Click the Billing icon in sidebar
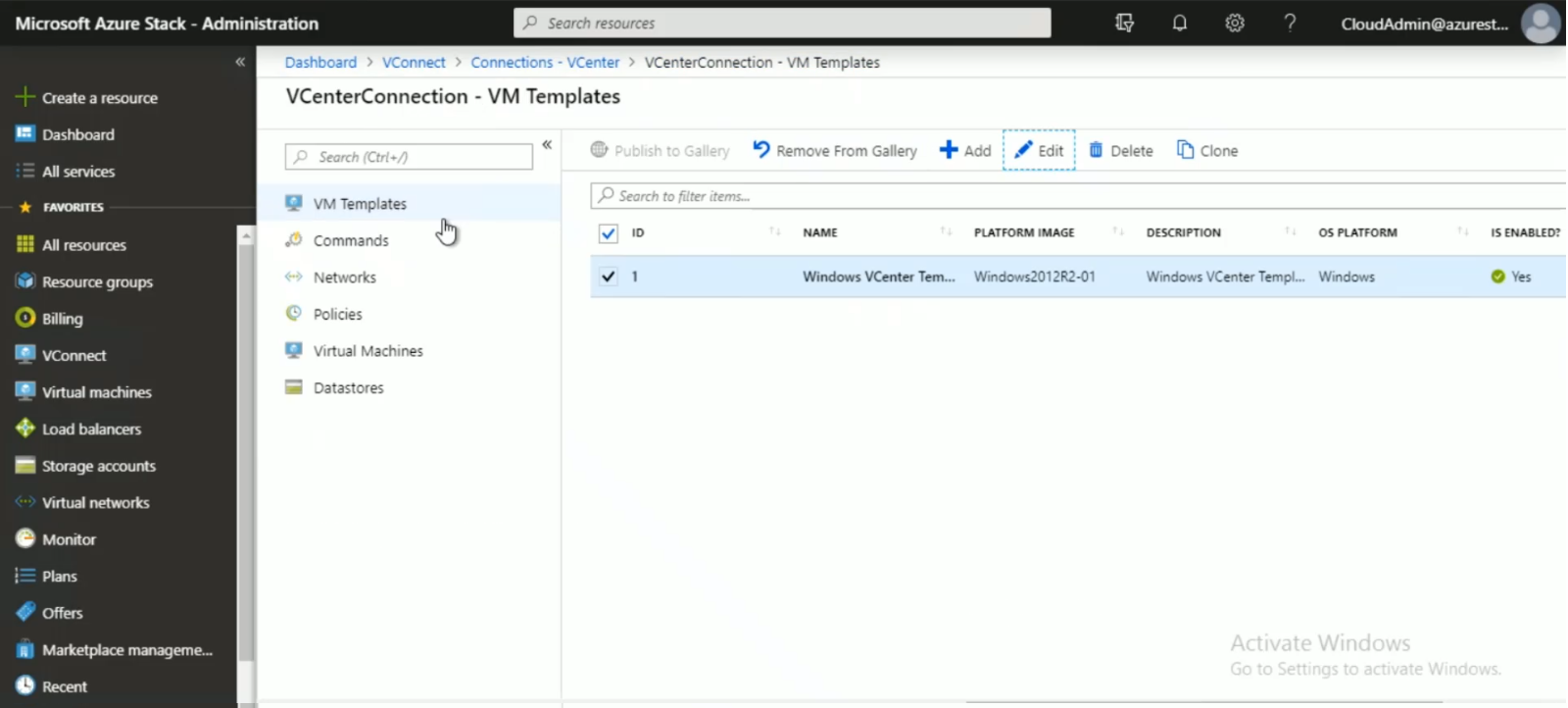1568x708 pixels. click(25, 318)
